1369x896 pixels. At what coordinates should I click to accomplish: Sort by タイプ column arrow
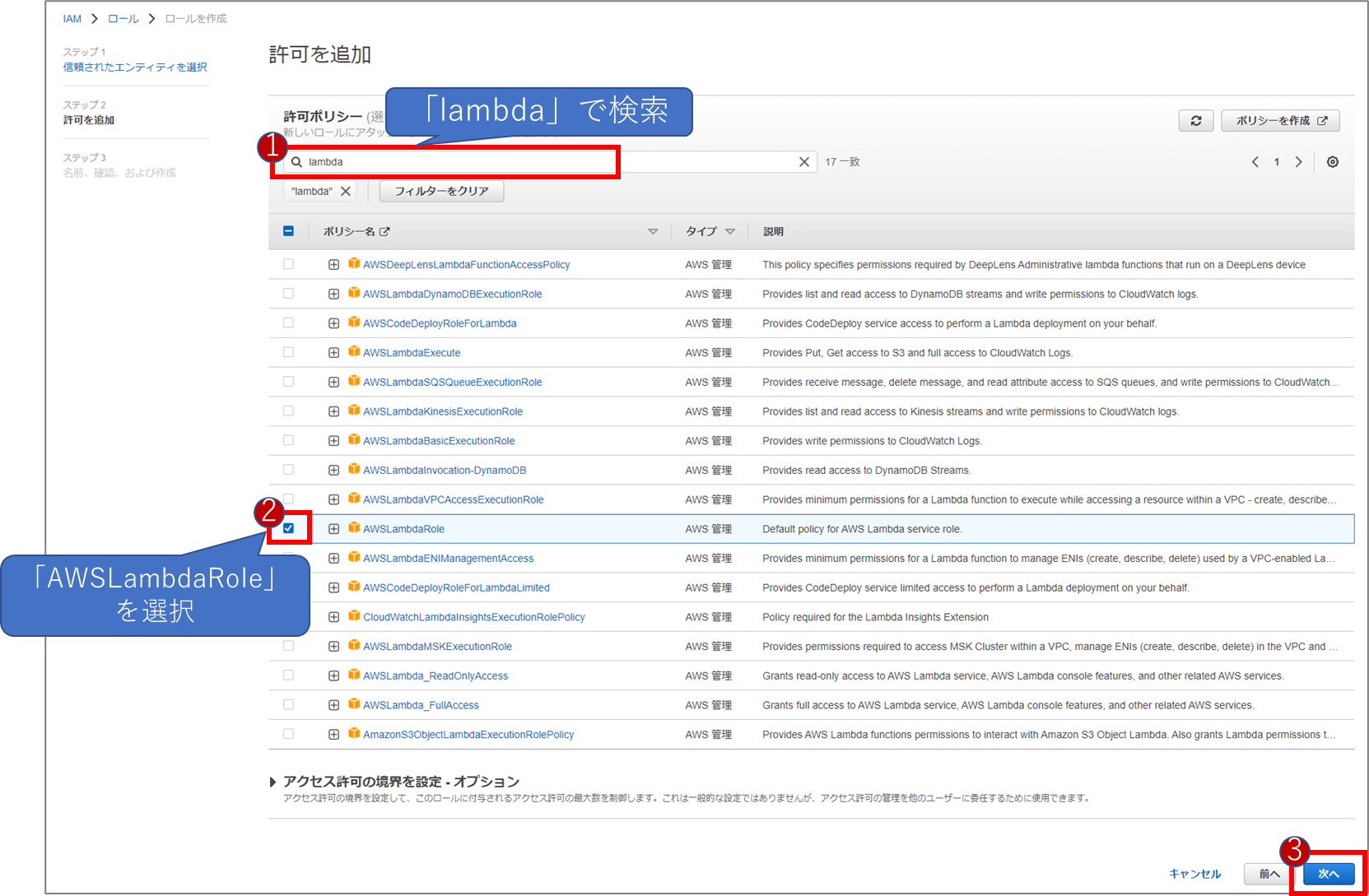(729, 232)
